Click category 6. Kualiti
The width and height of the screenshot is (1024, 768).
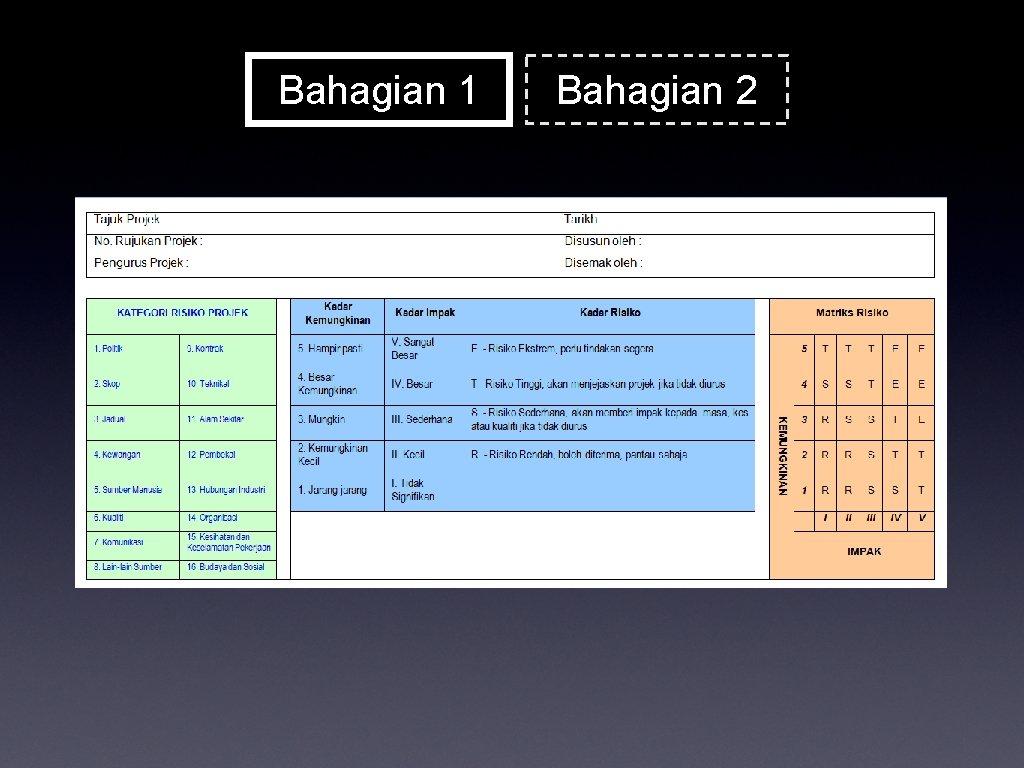pyautogui.click(x=108, y=518)
